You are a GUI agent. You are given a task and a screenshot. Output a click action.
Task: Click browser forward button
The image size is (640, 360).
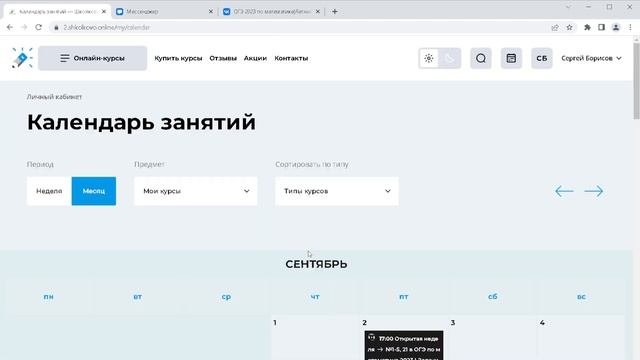coord(24,27)
